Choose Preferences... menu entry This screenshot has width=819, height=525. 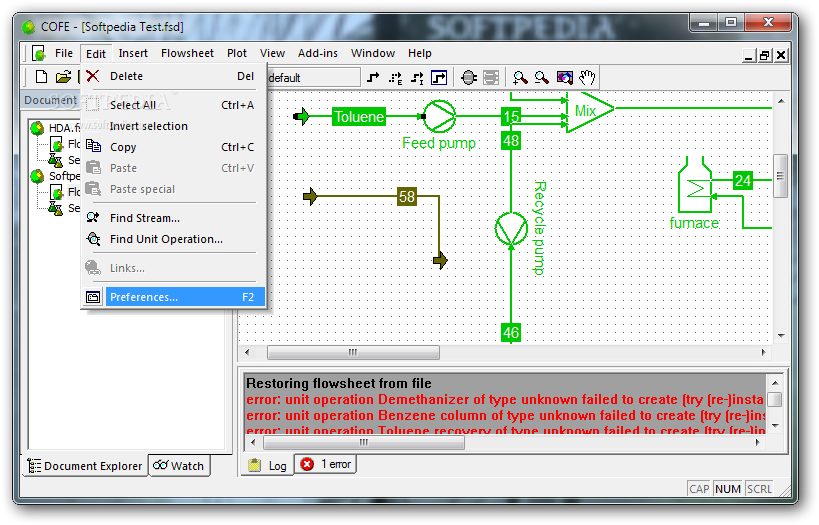click(174, 297)
